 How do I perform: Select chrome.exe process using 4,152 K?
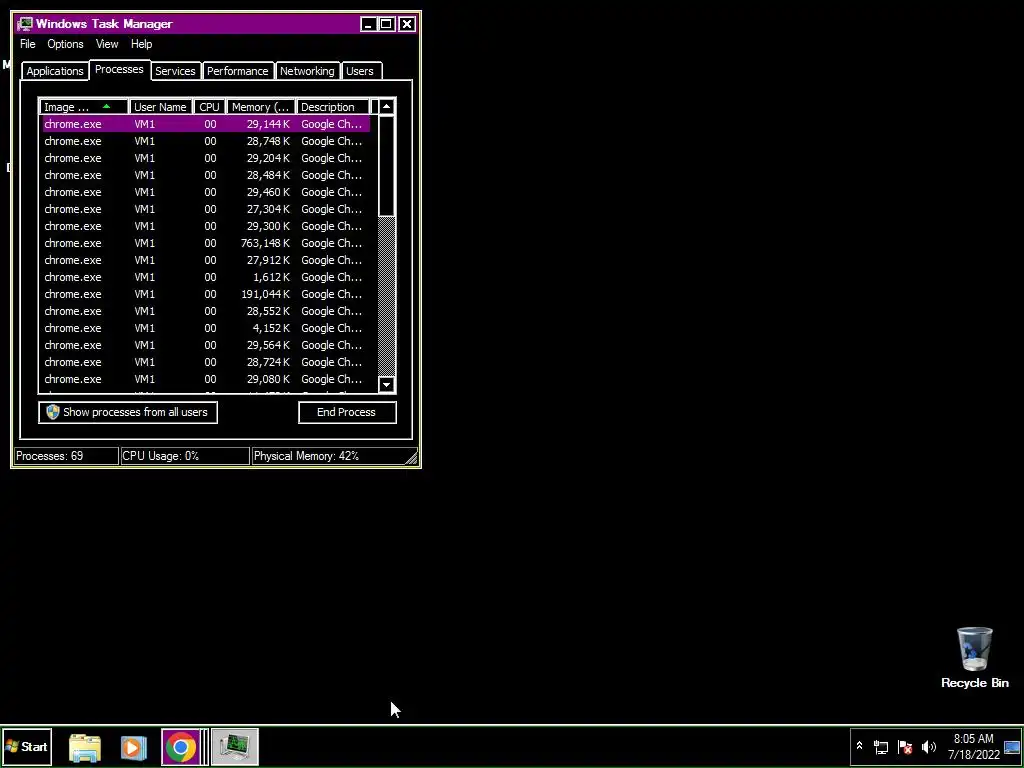(206, 328)
